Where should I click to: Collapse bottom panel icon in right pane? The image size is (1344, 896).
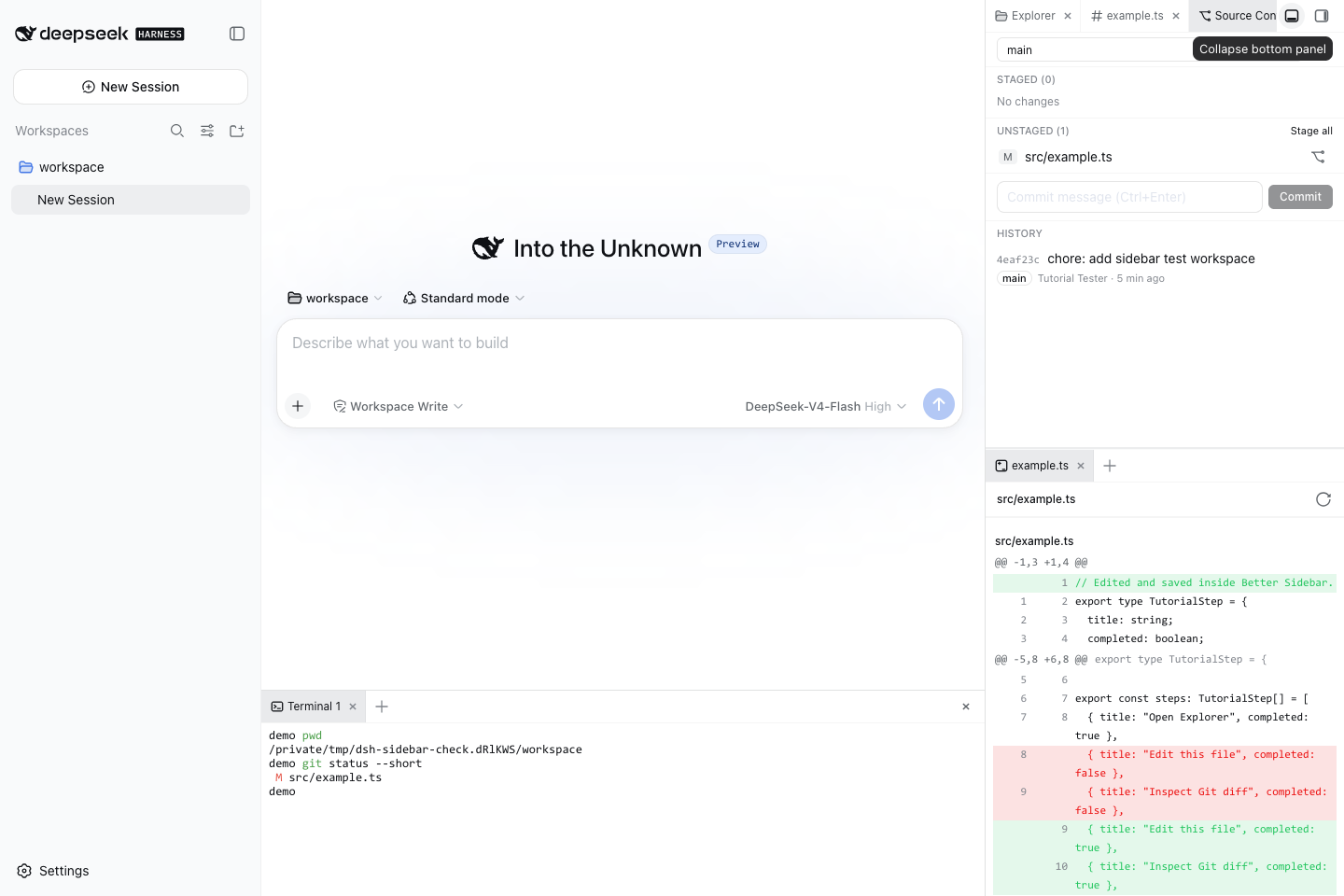[x=1292, y=16]
